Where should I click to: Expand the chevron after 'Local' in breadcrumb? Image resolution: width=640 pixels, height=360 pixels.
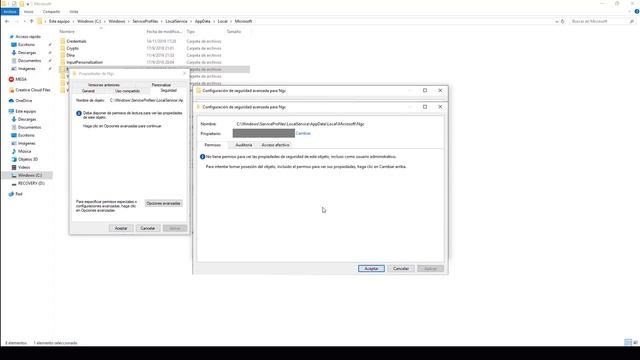(x=231, y=21)
